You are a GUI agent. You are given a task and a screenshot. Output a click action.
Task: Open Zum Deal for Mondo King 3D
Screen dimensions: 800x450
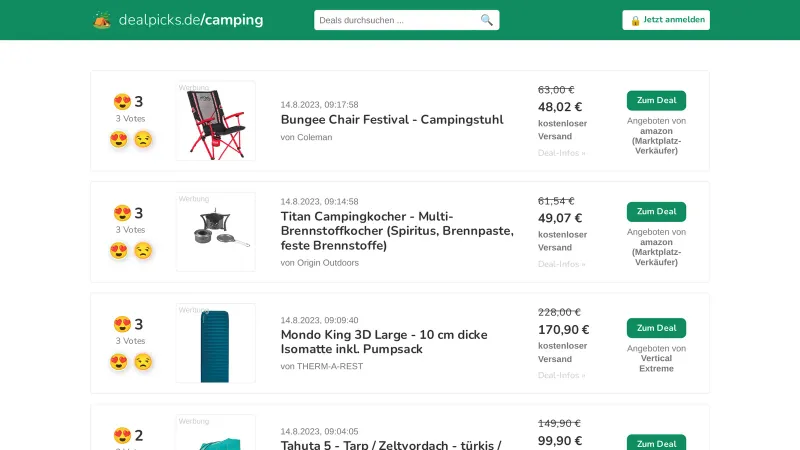[x=656, y=328]
